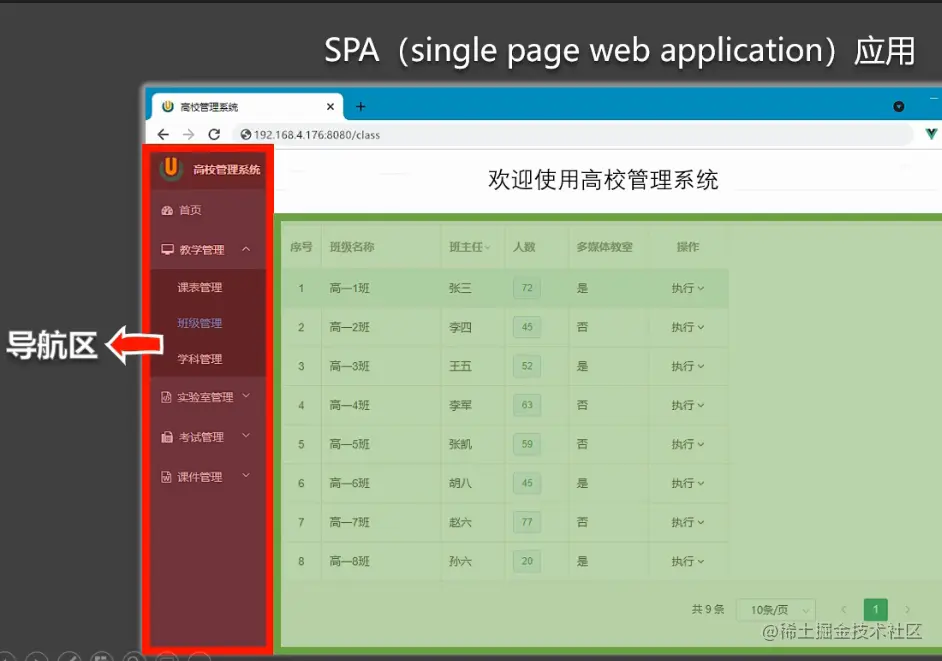Open 执行 dropdown for 高一8班
This screenshot has width=942, height=661.
click(x=687, y=561)
